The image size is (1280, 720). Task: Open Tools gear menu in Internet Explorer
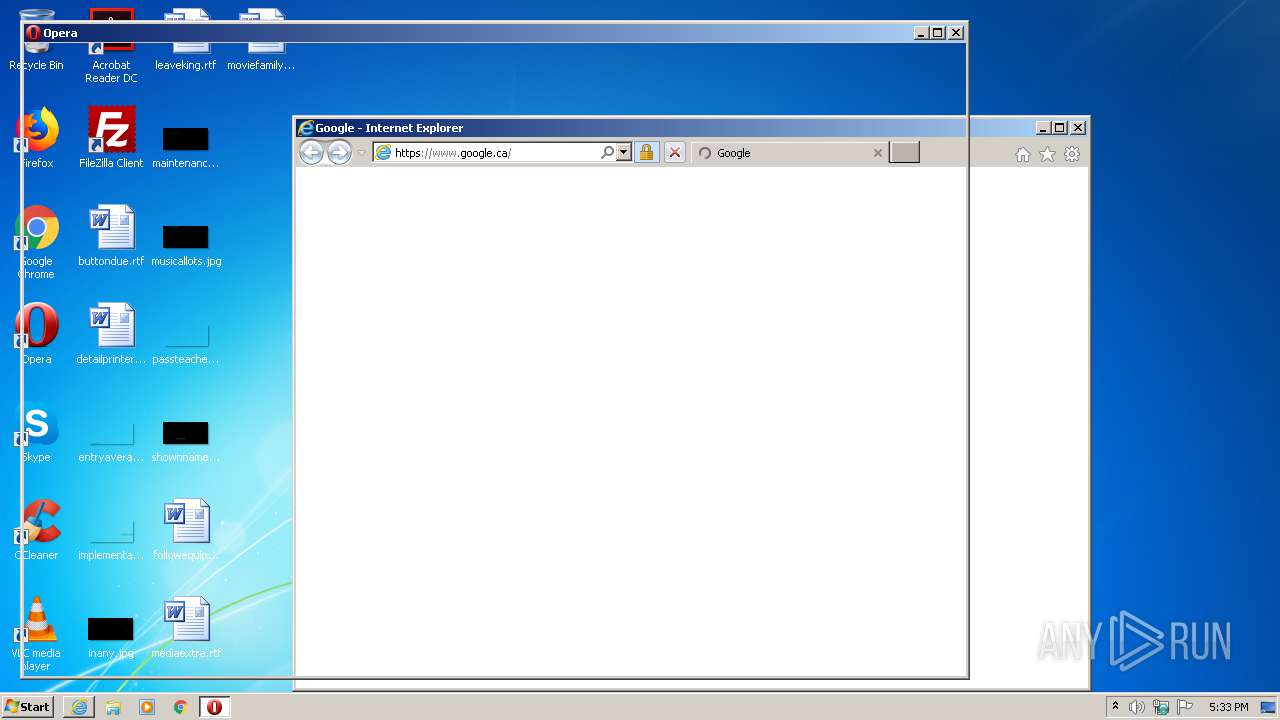tap(1072, 154)
